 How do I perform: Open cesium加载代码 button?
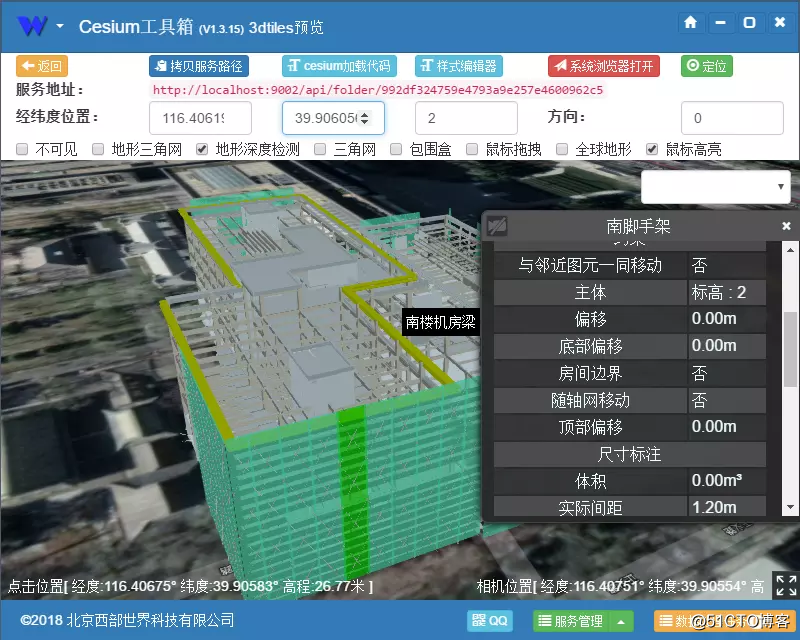coord(339,66)
